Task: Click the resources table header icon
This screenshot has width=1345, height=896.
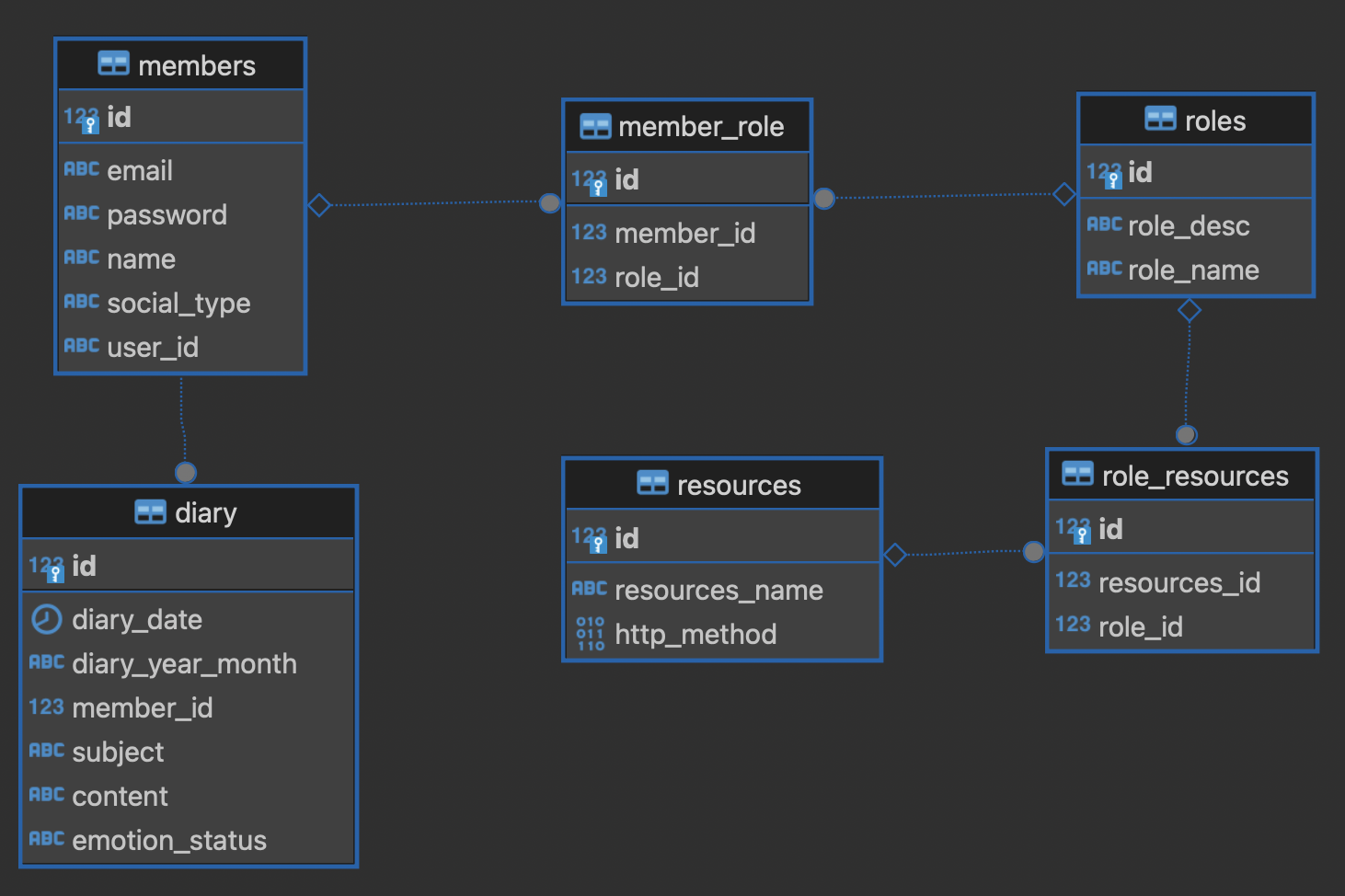Action: tap(652, 483)
